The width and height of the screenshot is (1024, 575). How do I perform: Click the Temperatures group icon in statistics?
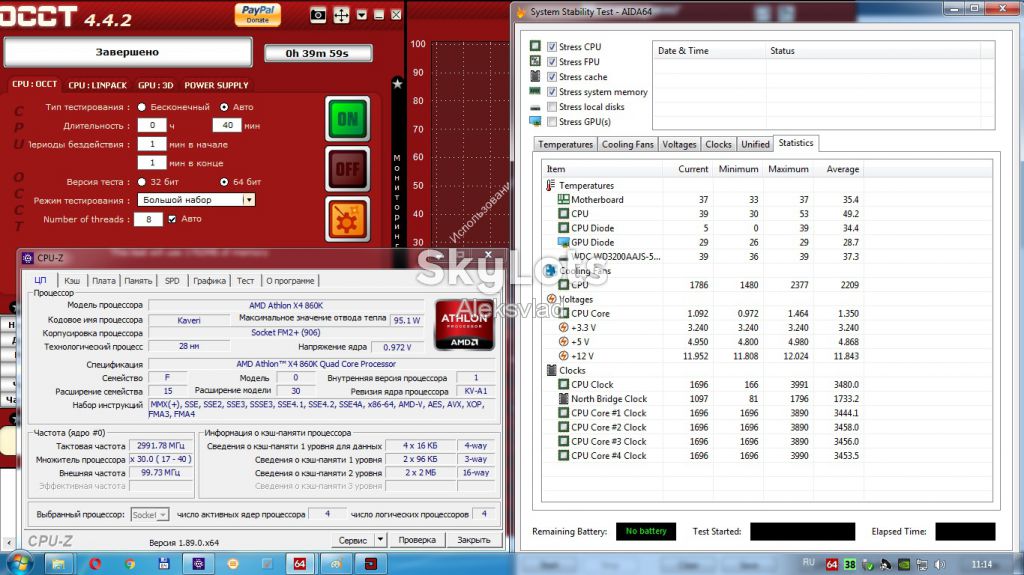550,186
